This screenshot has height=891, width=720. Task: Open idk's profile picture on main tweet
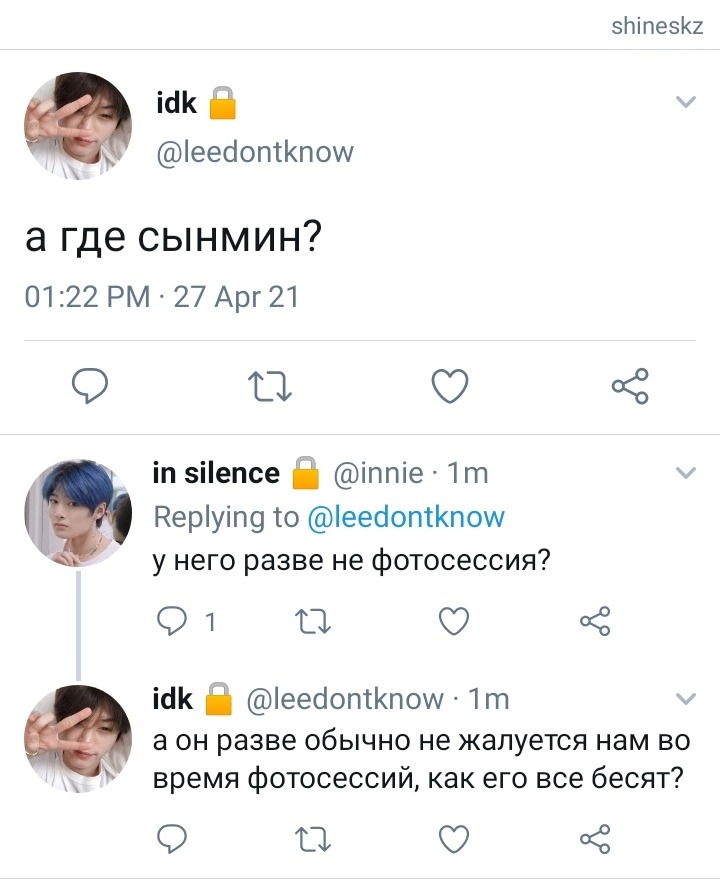[x=78, y=126]
